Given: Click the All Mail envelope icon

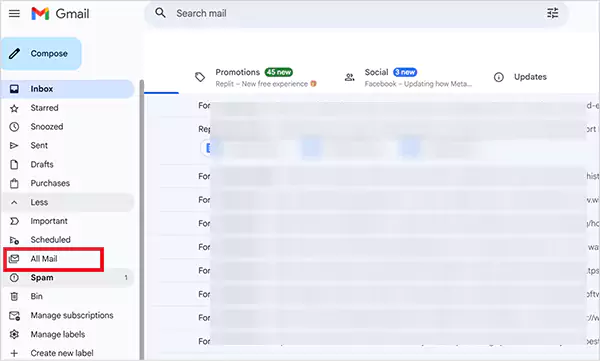Looking at the screenshot, I should (14, 259).
